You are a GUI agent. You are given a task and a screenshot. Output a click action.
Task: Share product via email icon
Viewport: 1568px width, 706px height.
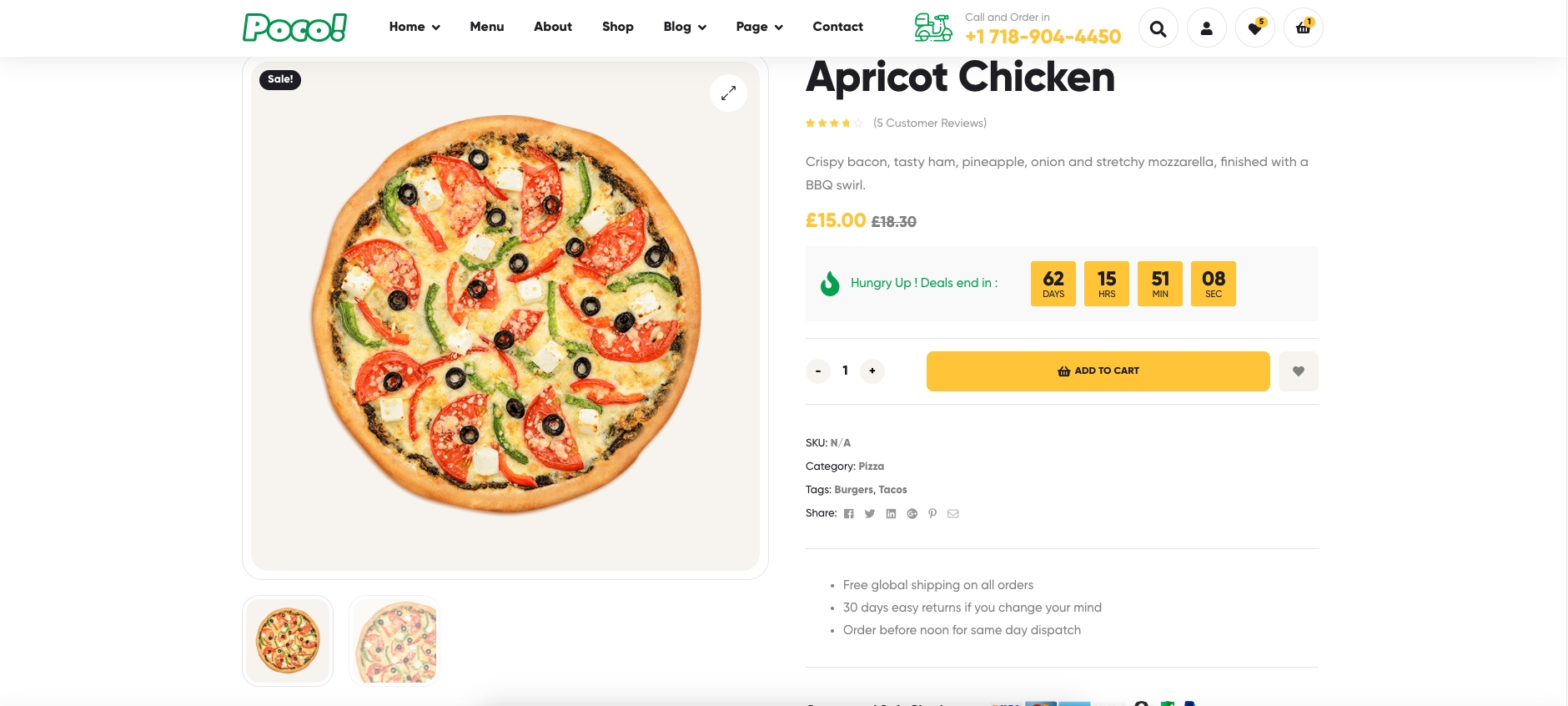(x=953, y=514)
